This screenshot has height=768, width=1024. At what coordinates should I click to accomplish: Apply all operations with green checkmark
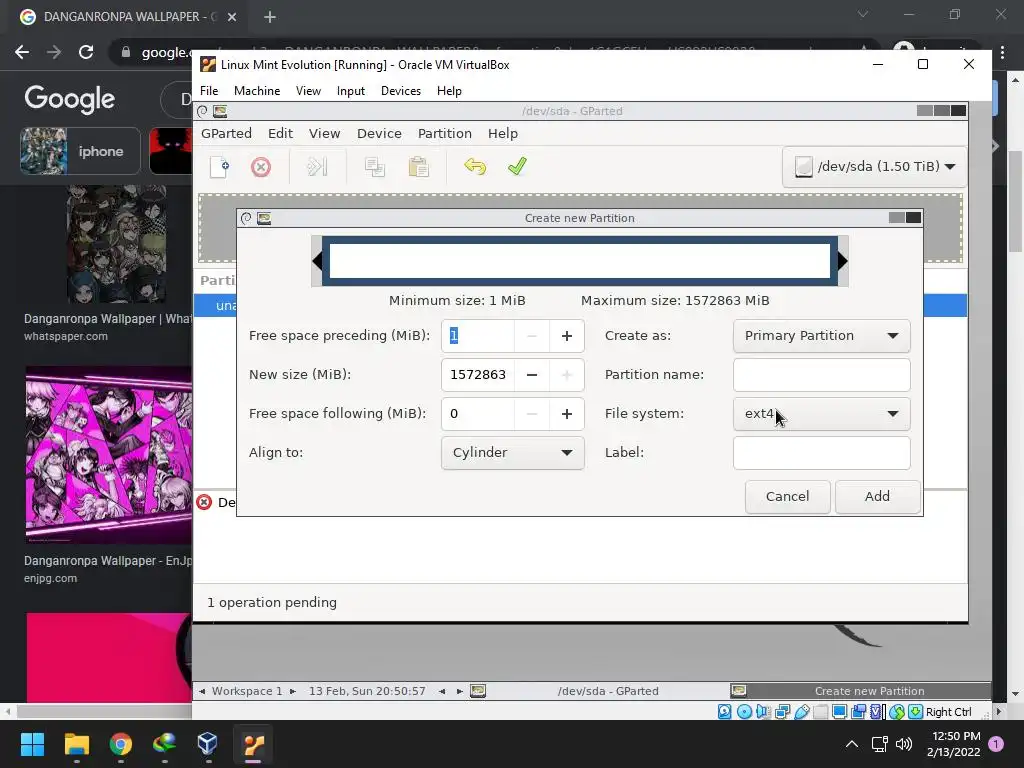tap(517, 167)
